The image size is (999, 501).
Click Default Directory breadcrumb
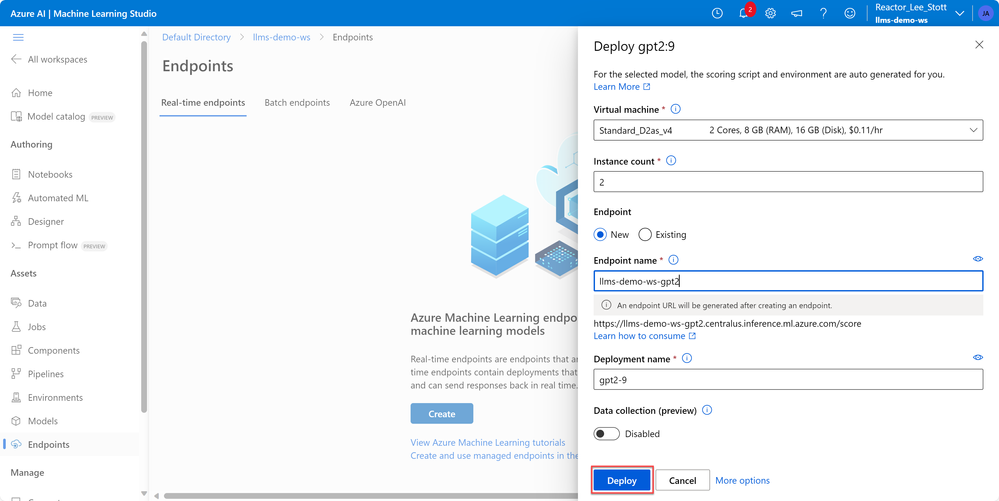click(x=196, y=38)
